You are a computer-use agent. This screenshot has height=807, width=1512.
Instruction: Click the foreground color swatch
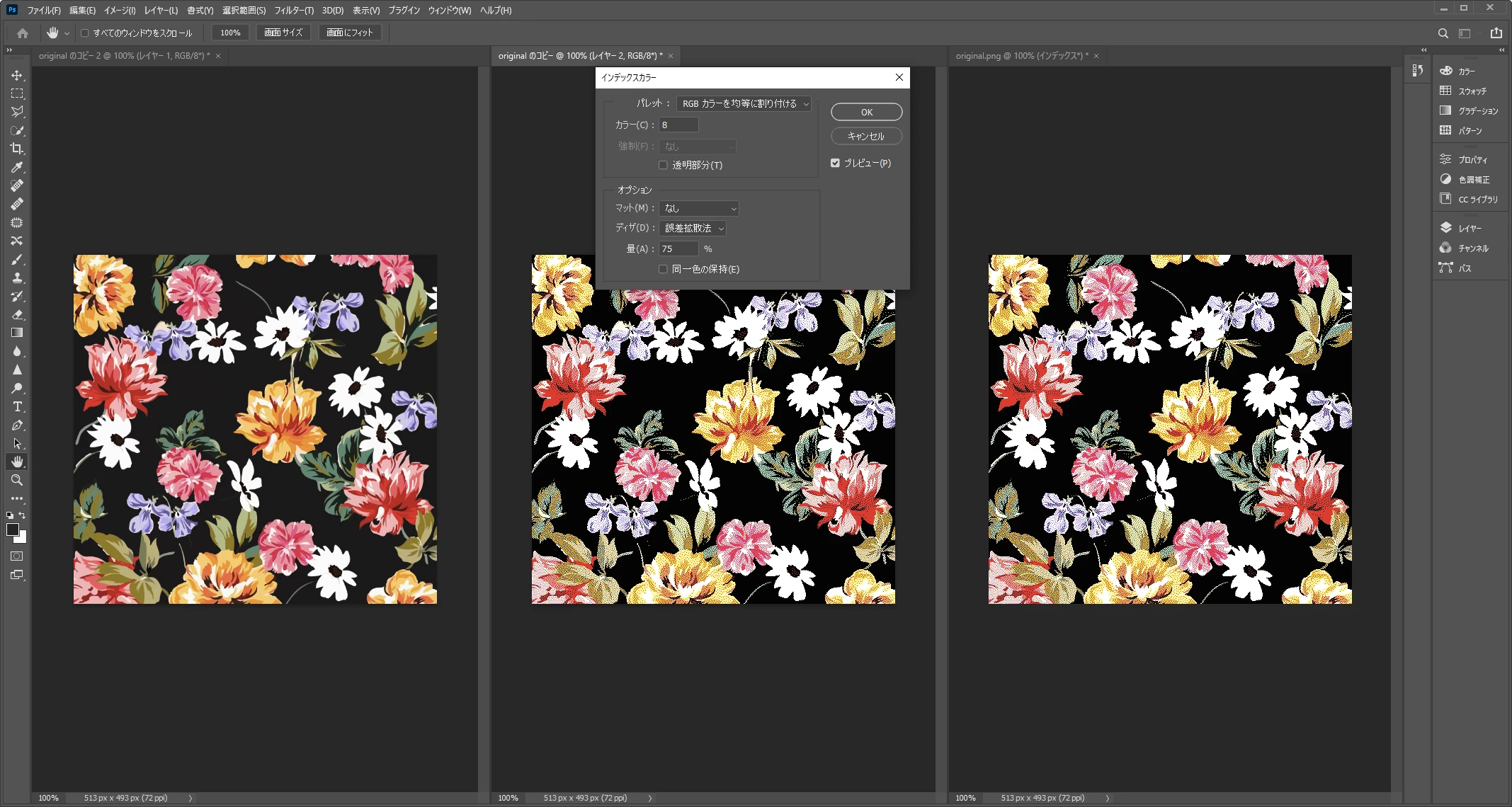[x=13, y=530]
